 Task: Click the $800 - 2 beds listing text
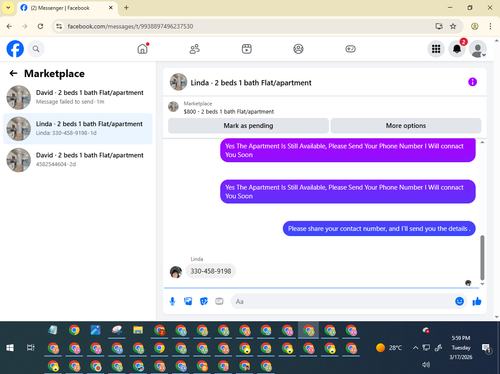229,112
